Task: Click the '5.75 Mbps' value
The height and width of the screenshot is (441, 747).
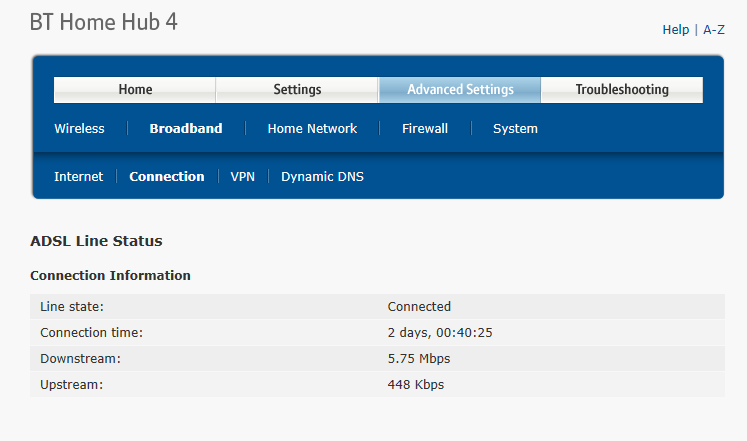Action: [x=419, y=359]
